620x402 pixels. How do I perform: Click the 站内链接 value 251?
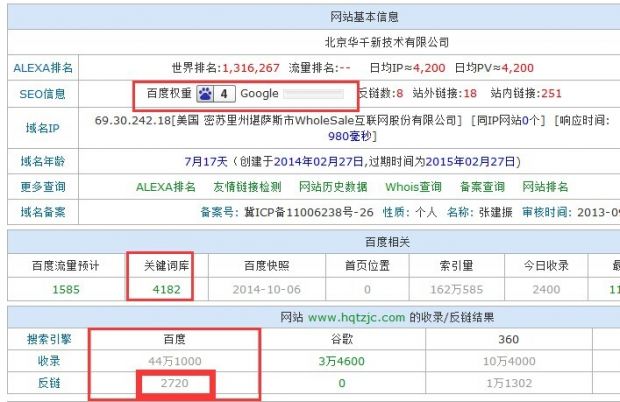[551, 93]
